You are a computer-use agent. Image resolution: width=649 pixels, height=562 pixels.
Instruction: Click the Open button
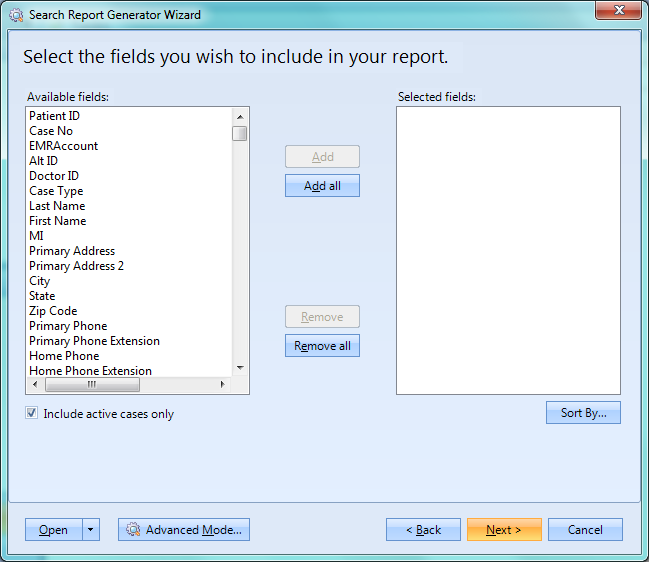(53, 530)
